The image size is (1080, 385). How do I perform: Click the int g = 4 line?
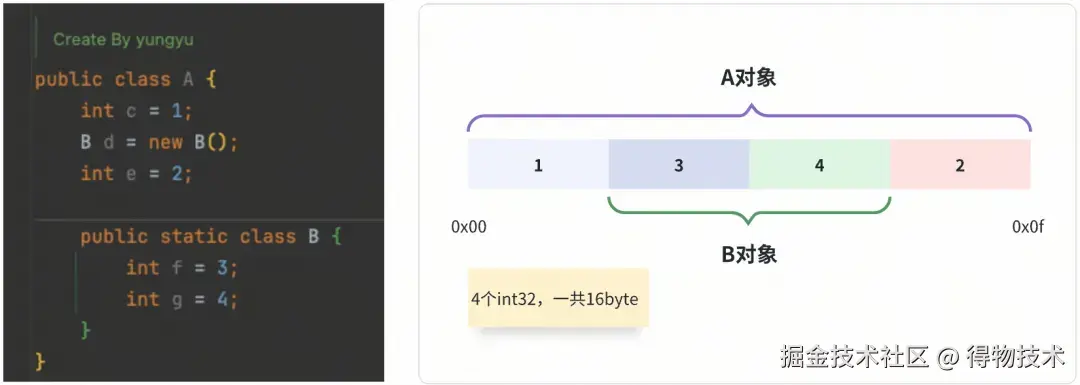182,299
